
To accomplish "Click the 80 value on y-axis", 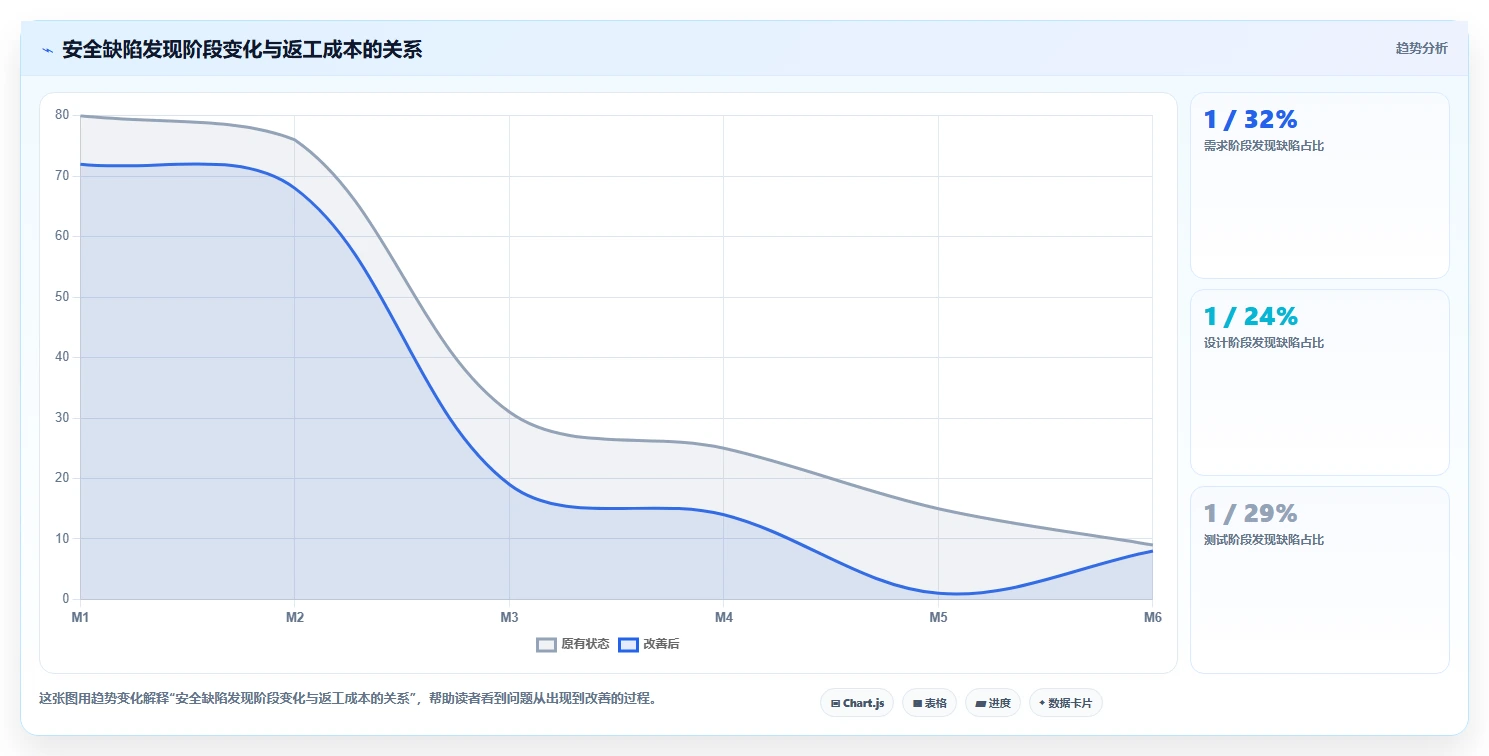I will (x=62, y=115).
